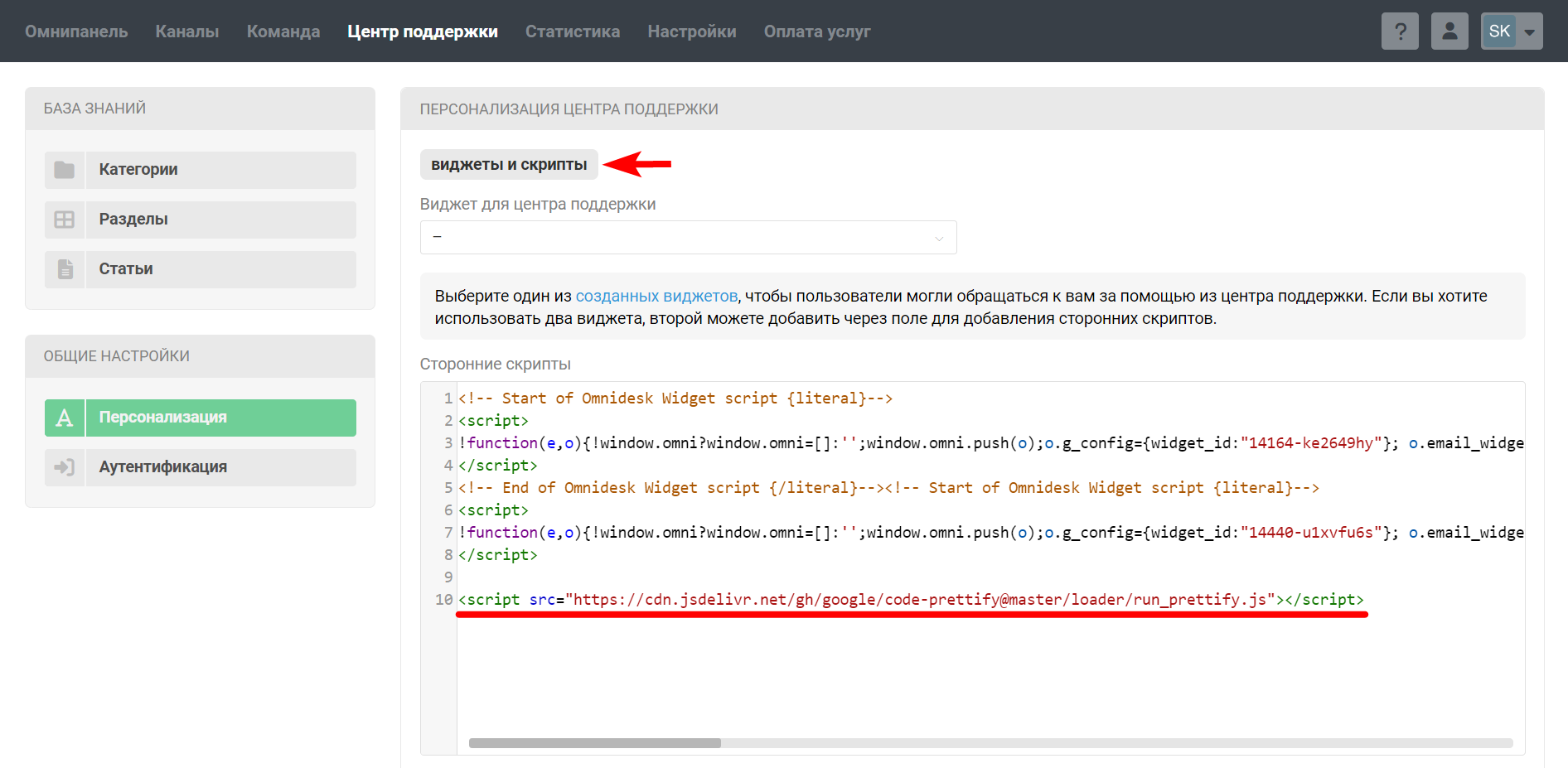
Task: Open the Омнипанель menu
Action: tap(76, 31)
